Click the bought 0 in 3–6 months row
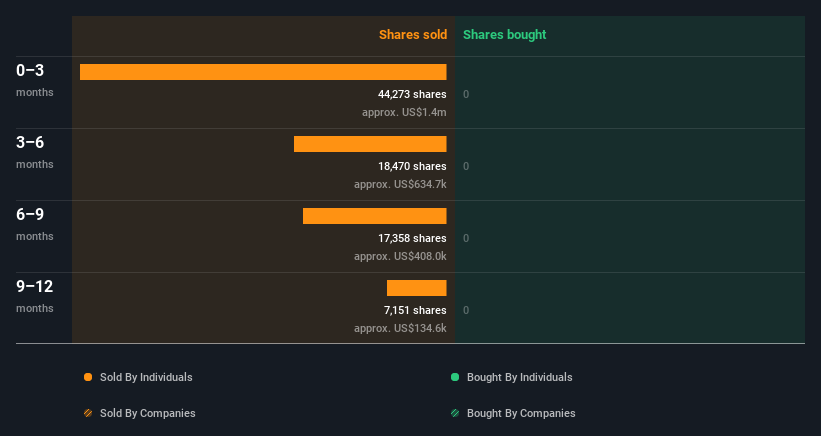The image size is (821, 436). (466, 166)
